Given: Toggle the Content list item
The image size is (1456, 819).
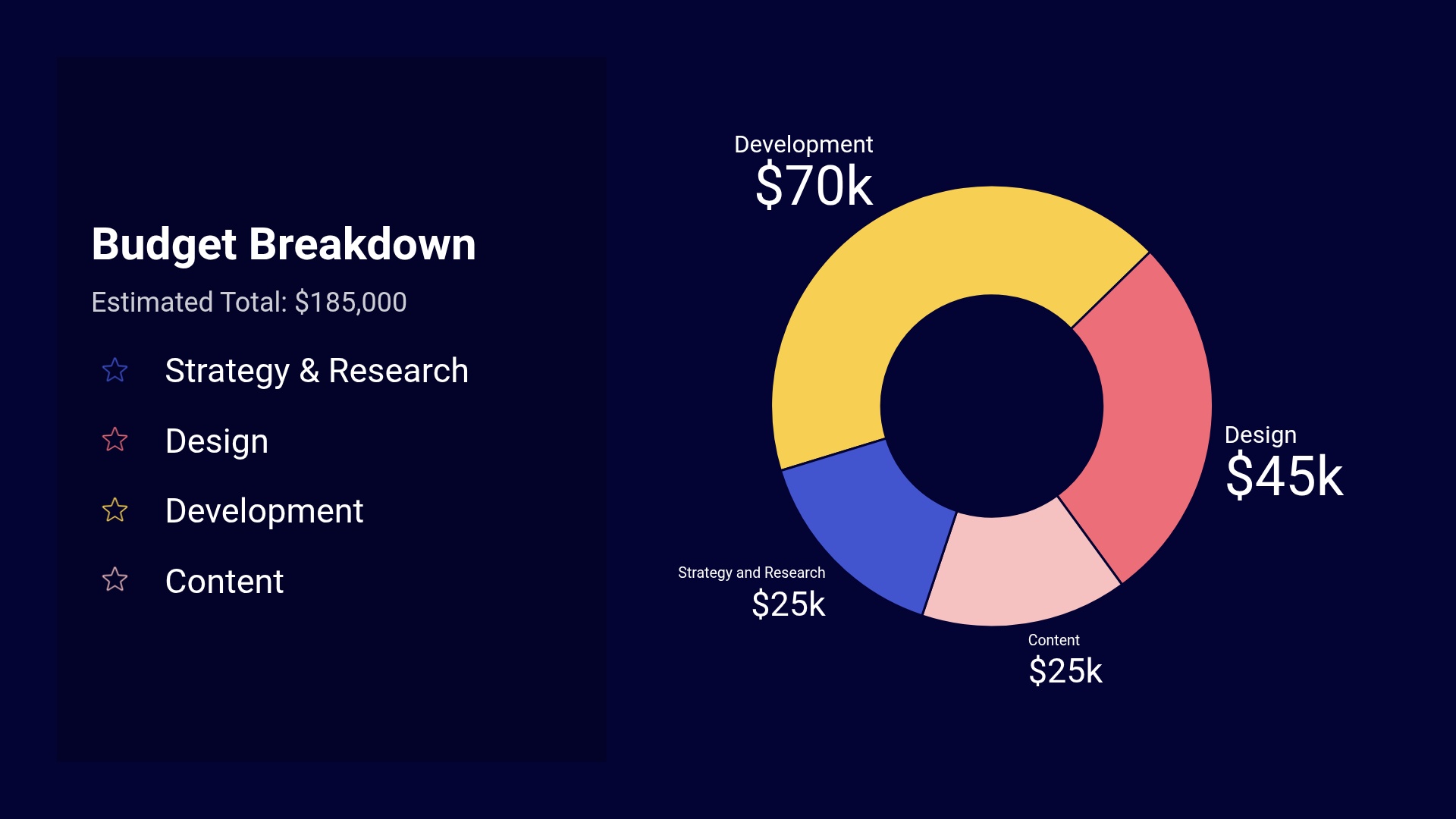Looking at the screenshot, I should (224, 582).
